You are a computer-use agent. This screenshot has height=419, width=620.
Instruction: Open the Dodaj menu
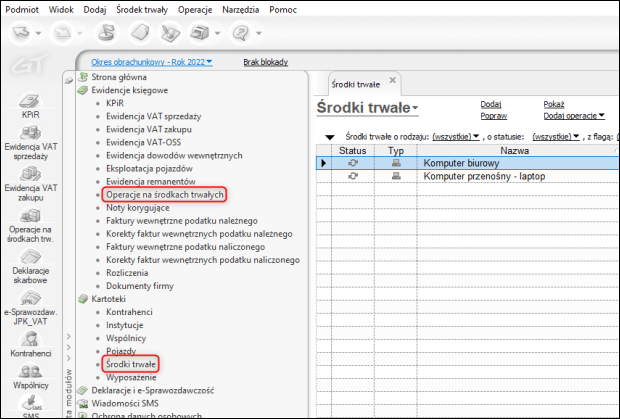click(x=95, y=10)
